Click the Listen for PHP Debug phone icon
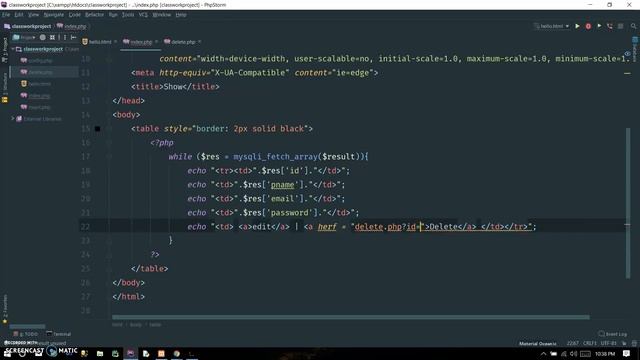Viewport: 640px width, 360px height. 610,26
